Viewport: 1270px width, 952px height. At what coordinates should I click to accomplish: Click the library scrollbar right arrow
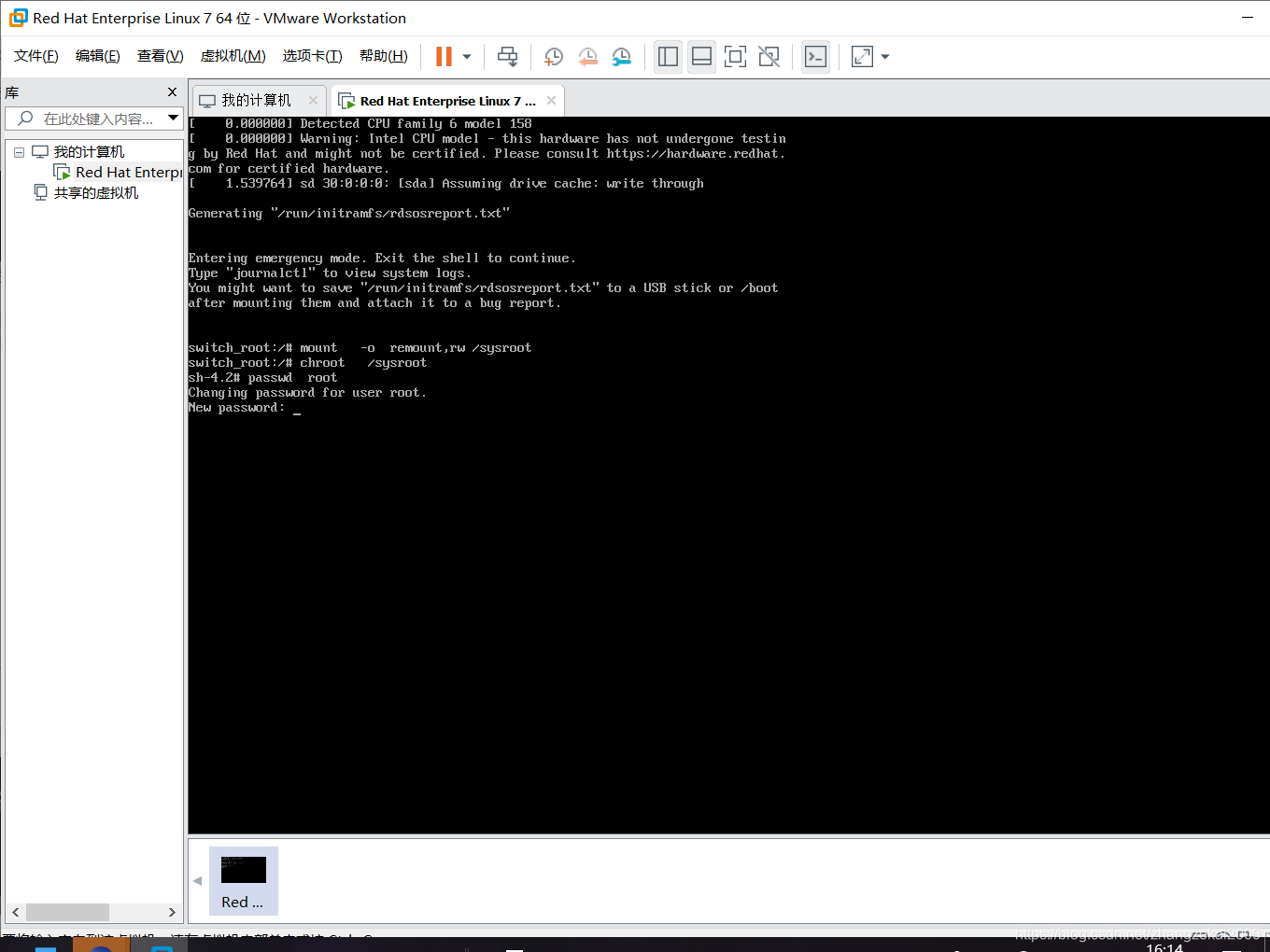172,912
